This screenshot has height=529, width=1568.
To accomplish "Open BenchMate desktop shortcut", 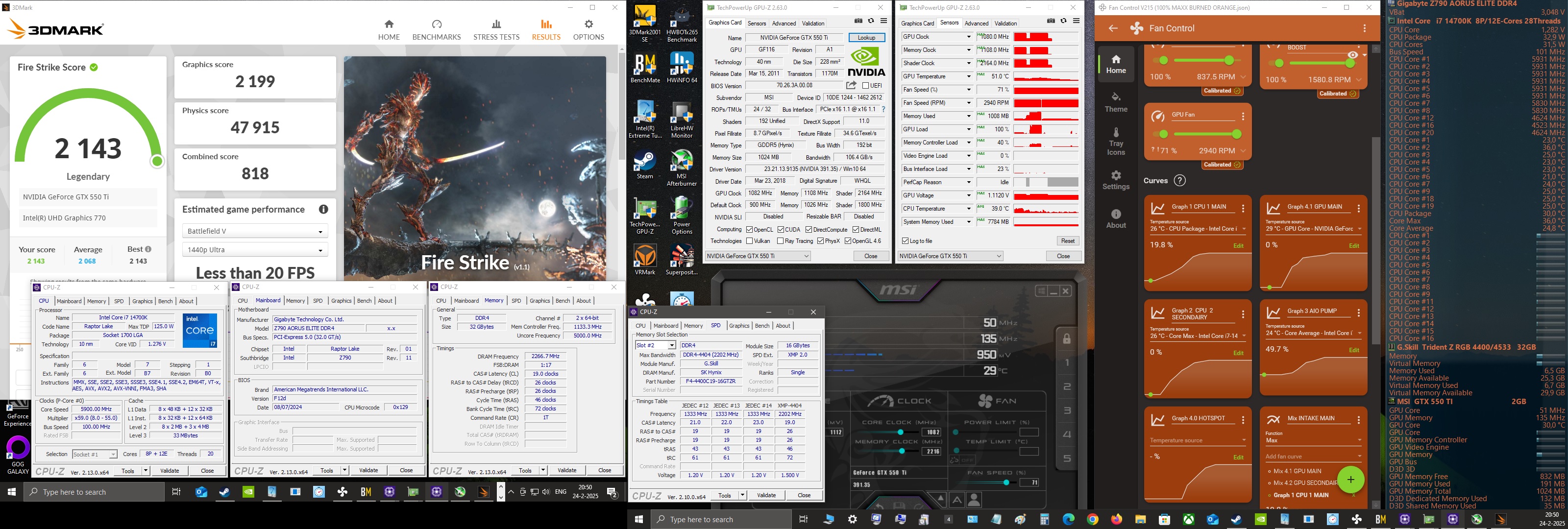I will (x=645, y=68).
